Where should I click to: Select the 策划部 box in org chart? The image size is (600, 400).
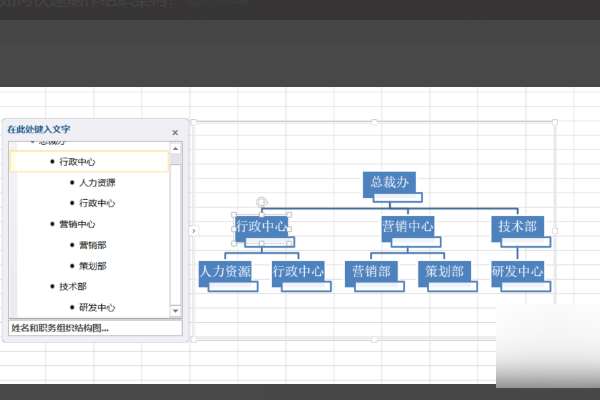[x=444, y=271]
